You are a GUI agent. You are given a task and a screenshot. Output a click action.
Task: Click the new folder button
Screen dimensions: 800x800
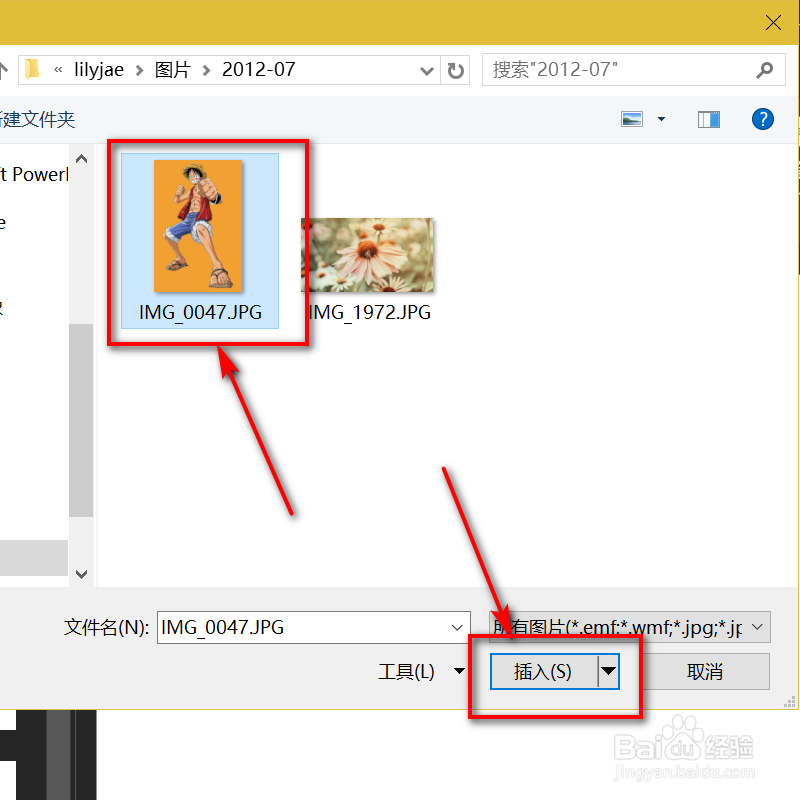tap(38, 120)
